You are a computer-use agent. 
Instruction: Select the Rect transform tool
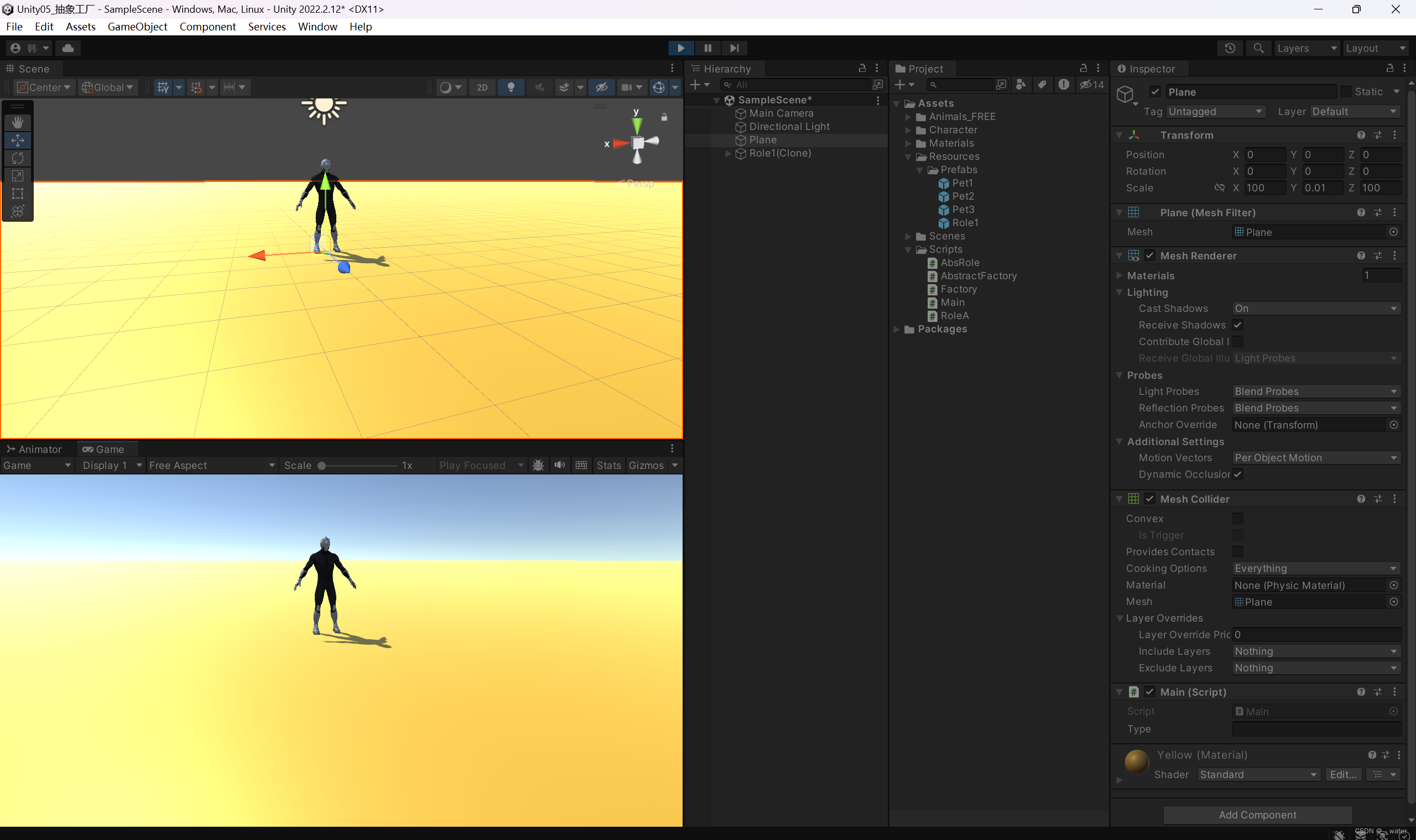tap(18, 194)
